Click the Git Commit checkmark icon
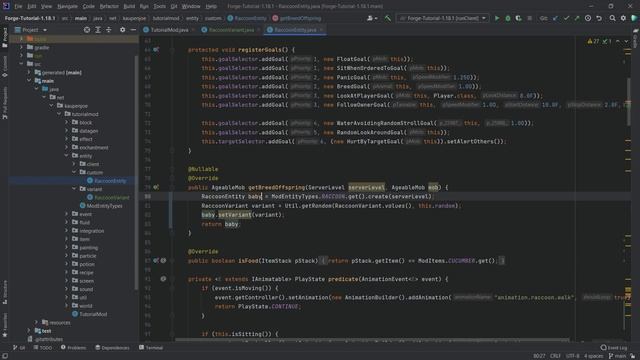Viewport: 640px width, 360px height. coord(566,18)
